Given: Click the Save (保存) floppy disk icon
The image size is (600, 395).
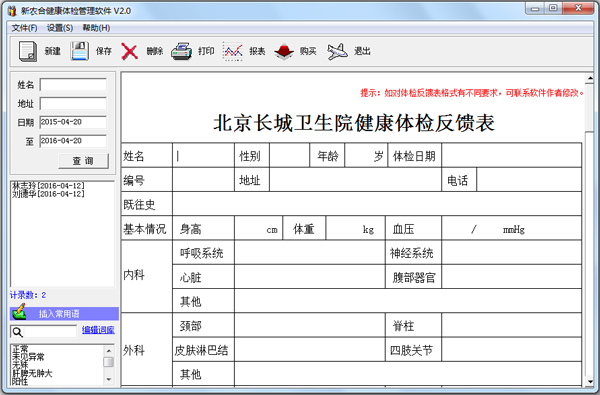Looking at the screenshot, I should click(x=80, y=51).
